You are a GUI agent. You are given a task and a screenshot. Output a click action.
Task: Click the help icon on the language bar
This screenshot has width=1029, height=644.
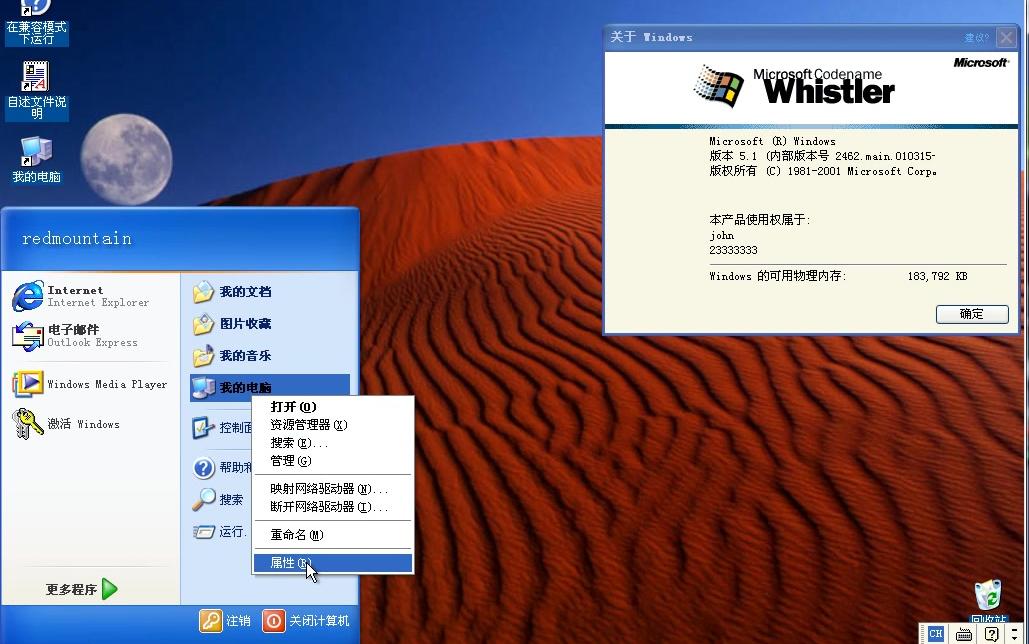[992, 634]
